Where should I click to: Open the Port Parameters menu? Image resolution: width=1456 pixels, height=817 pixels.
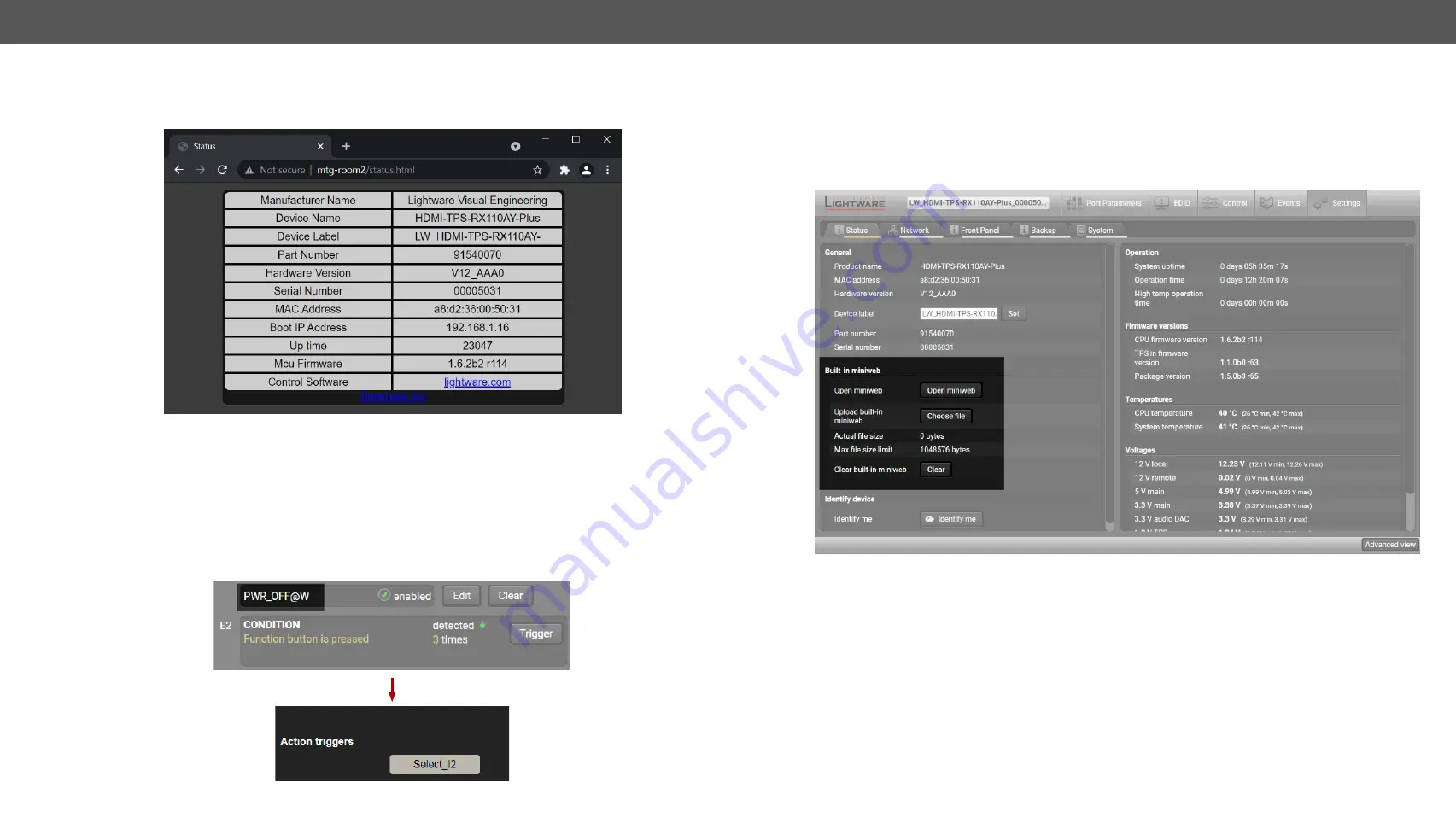click(x=1104, y=203)
